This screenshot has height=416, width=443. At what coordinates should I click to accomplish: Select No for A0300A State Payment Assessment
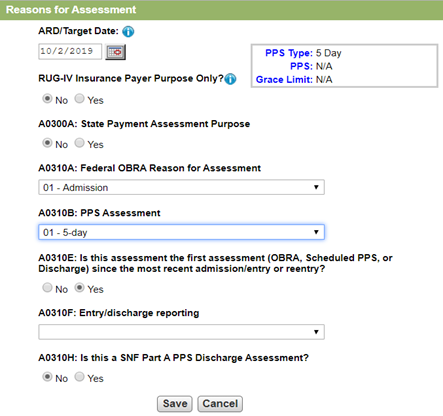[47, 143]
